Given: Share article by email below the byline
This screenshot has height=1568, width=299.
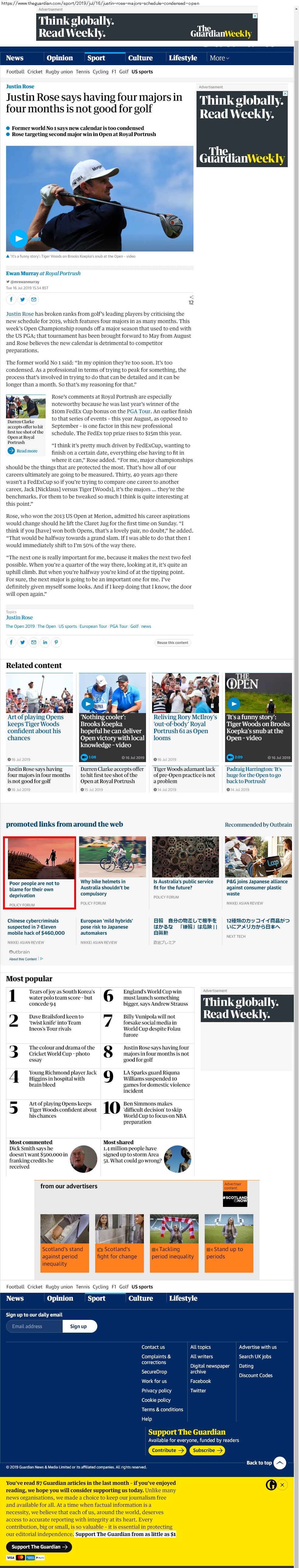Looking at the screenshot, I should (34, 300).
